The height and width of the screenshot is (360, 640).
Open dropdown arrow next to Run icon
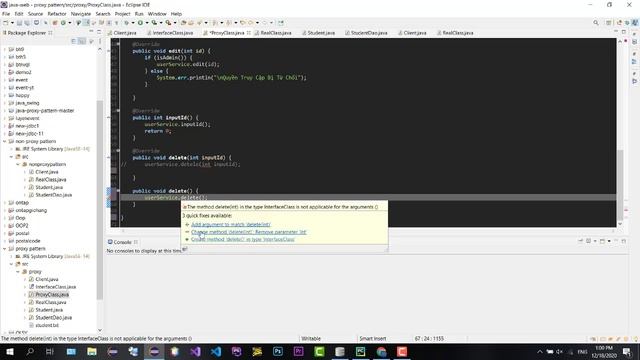[147, 23]
